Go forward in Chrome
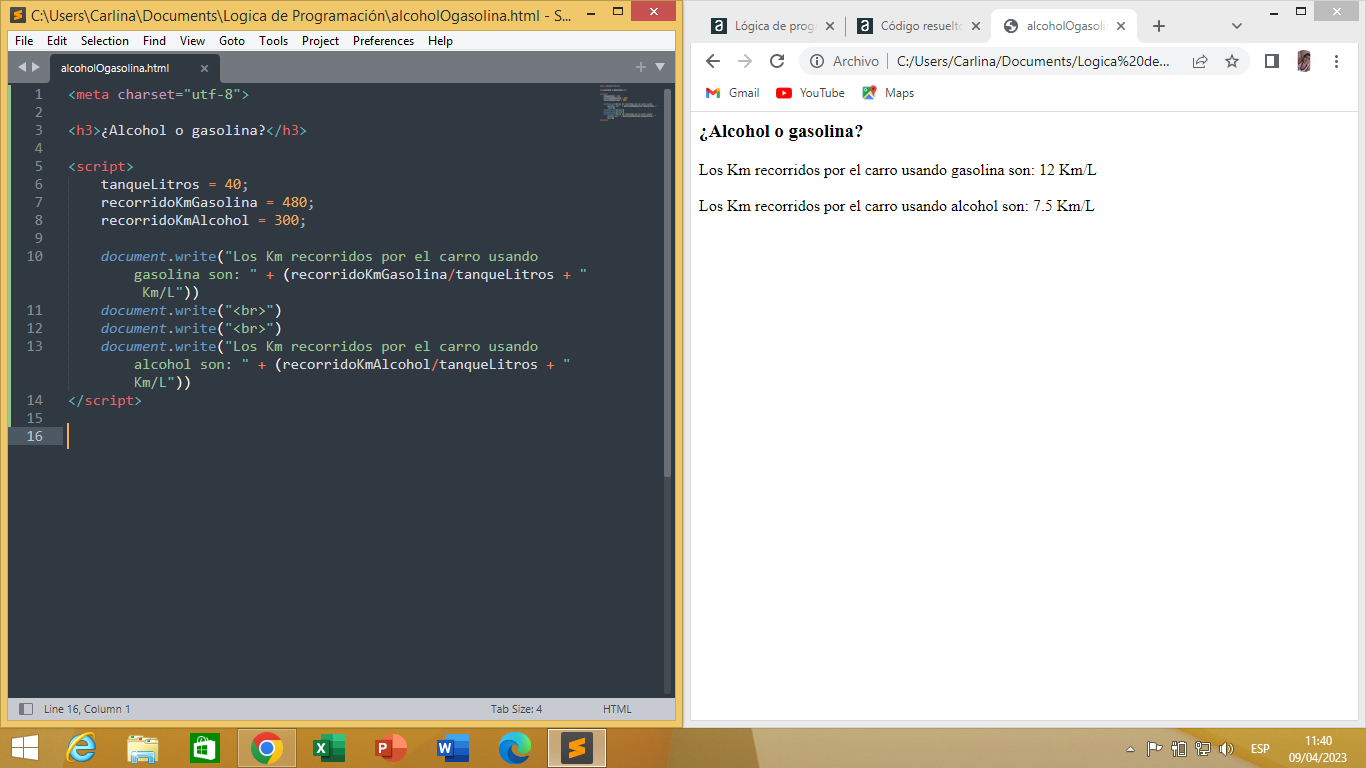The image size is (1366, 768). click(745, 61)
